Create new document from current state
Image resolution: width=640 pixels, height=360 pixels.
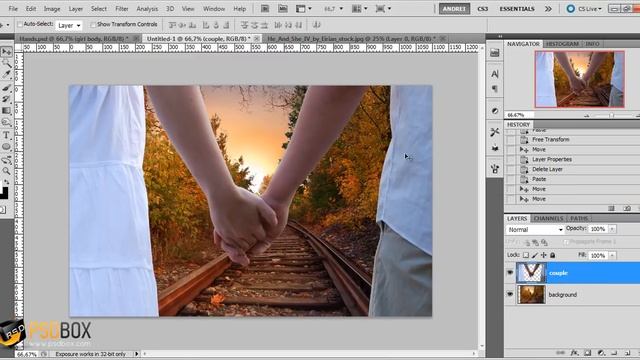(611, 208)
